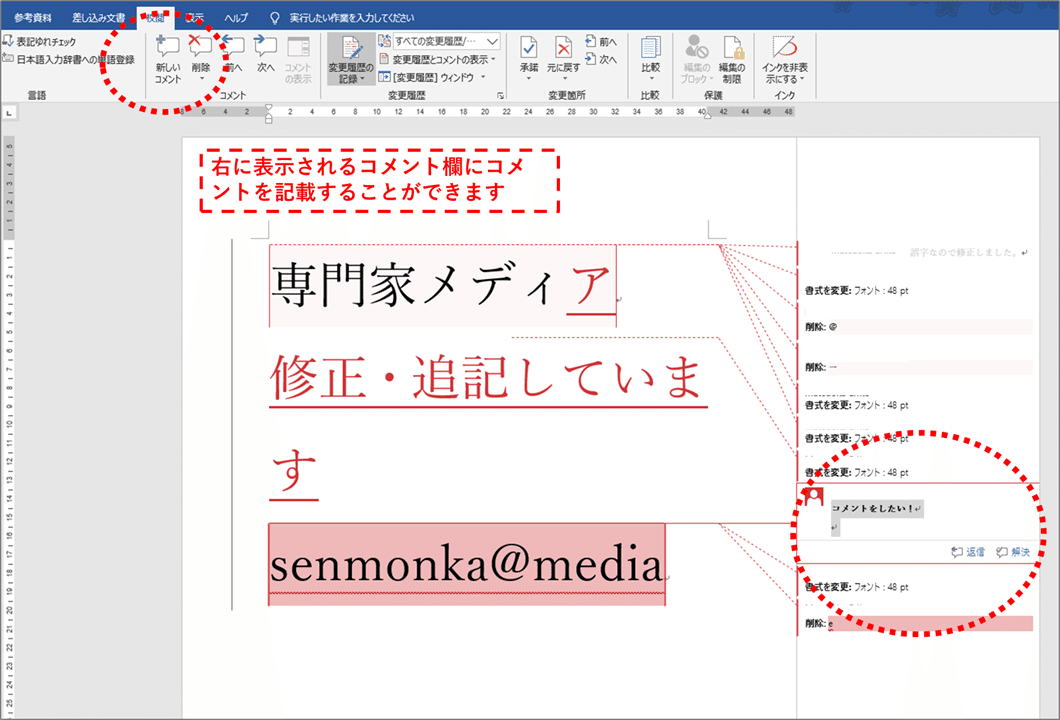Click the lightbulb Tell Me icon
The width and height of the screenshot is (1060, 720).
(274, 18)
